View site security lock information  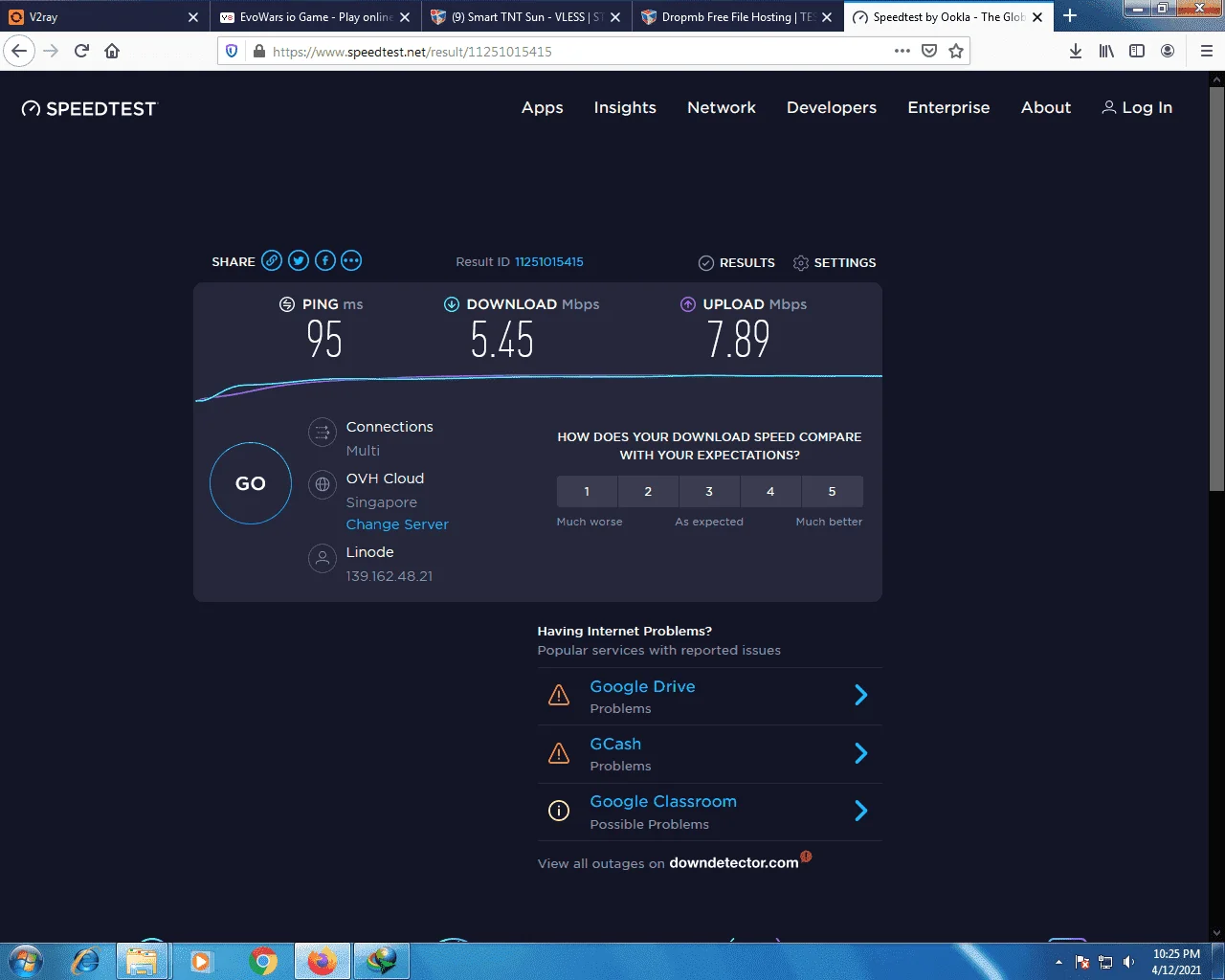pyautogui.click(x=258, y=51)
